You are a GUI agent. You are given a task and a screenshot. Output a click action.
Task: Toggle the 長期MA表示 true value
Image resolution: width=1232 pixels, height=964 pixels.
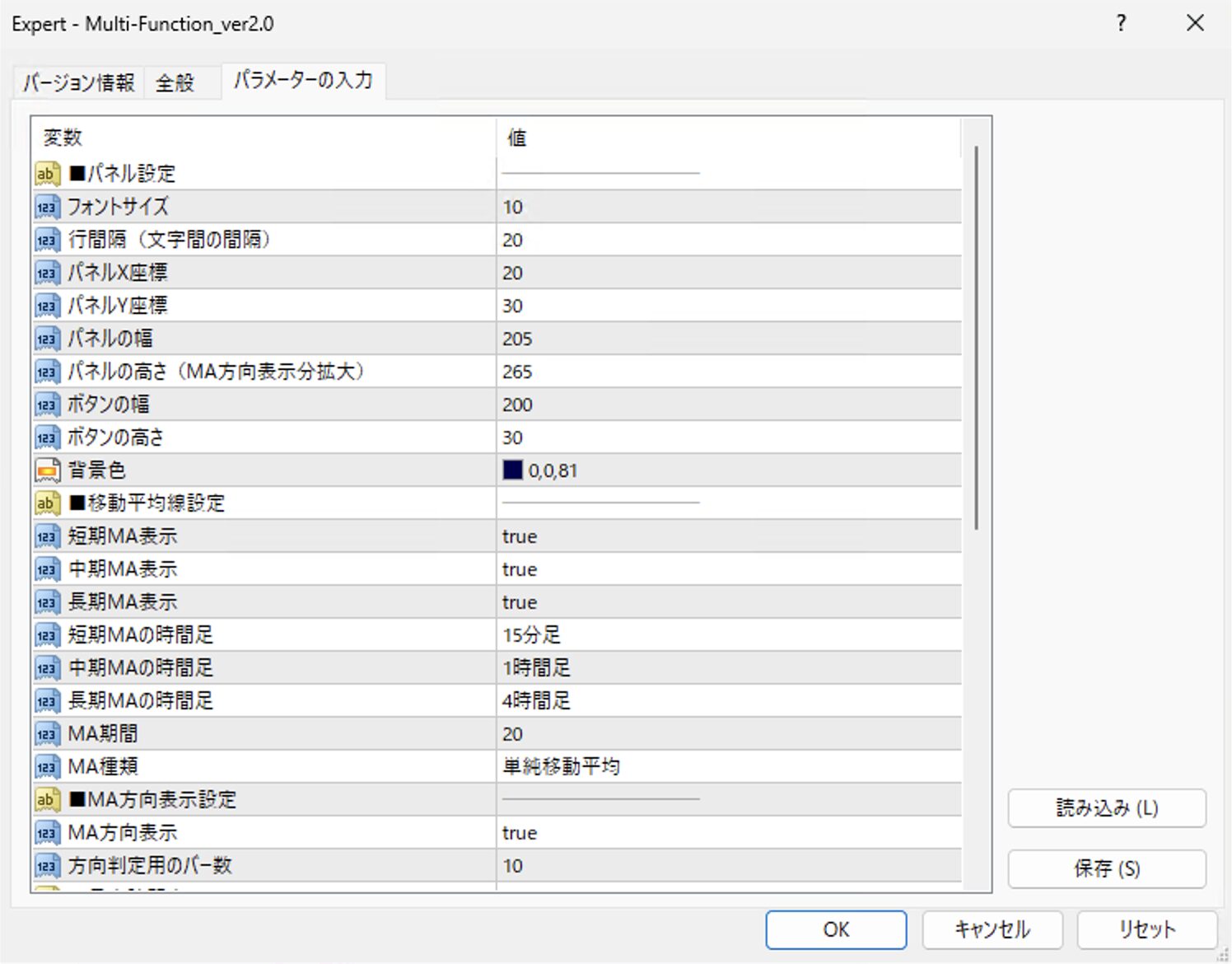[520, 602]
